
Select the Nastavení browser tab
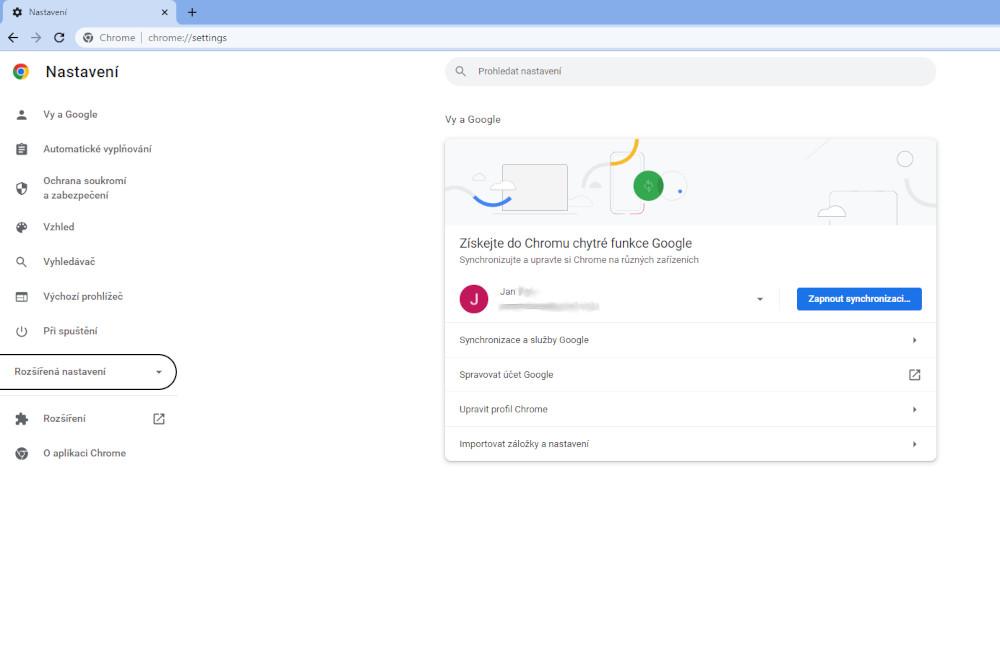89,12
